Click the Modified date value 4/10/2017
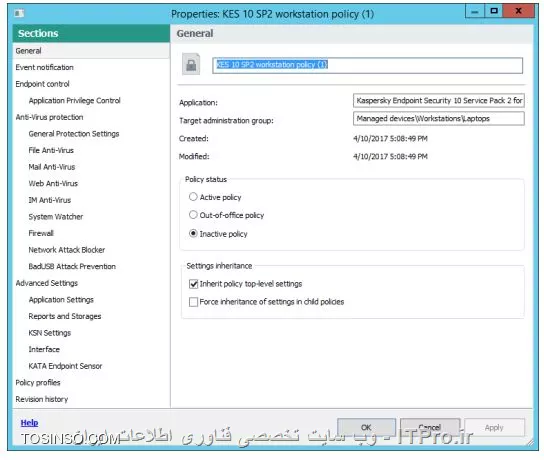Viewport: 544px width, 460px height. 390,156
